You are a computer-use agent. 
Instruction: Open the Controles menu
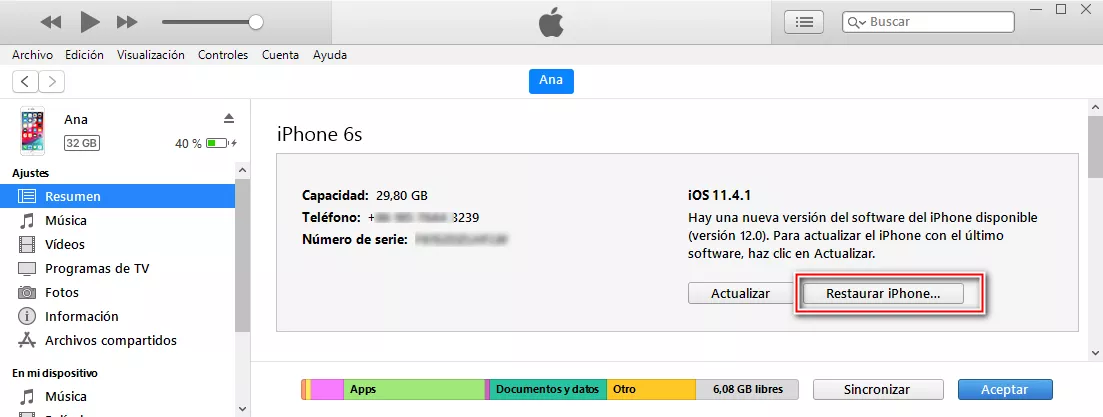pos(223,55)
